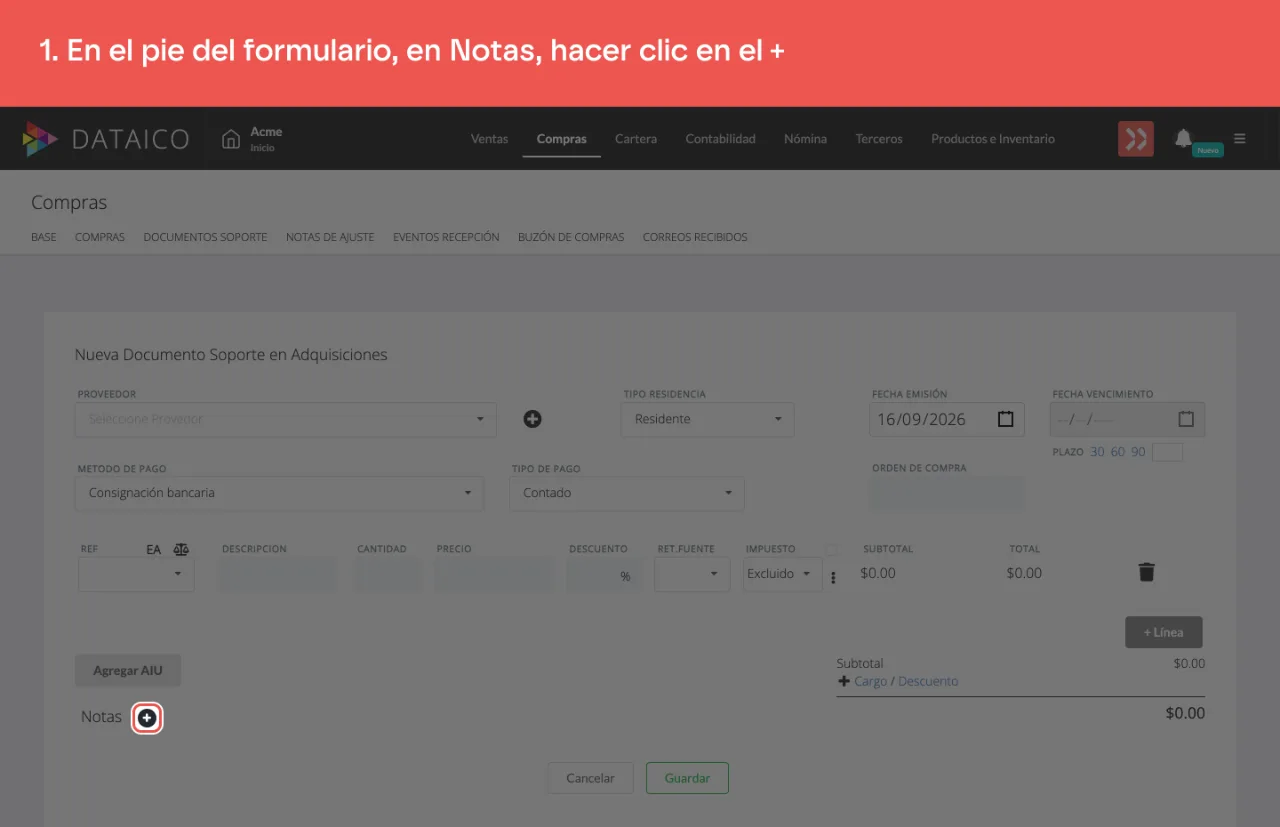Go to the Acme home icon
1280x827 pixels.
click(231, 139)
